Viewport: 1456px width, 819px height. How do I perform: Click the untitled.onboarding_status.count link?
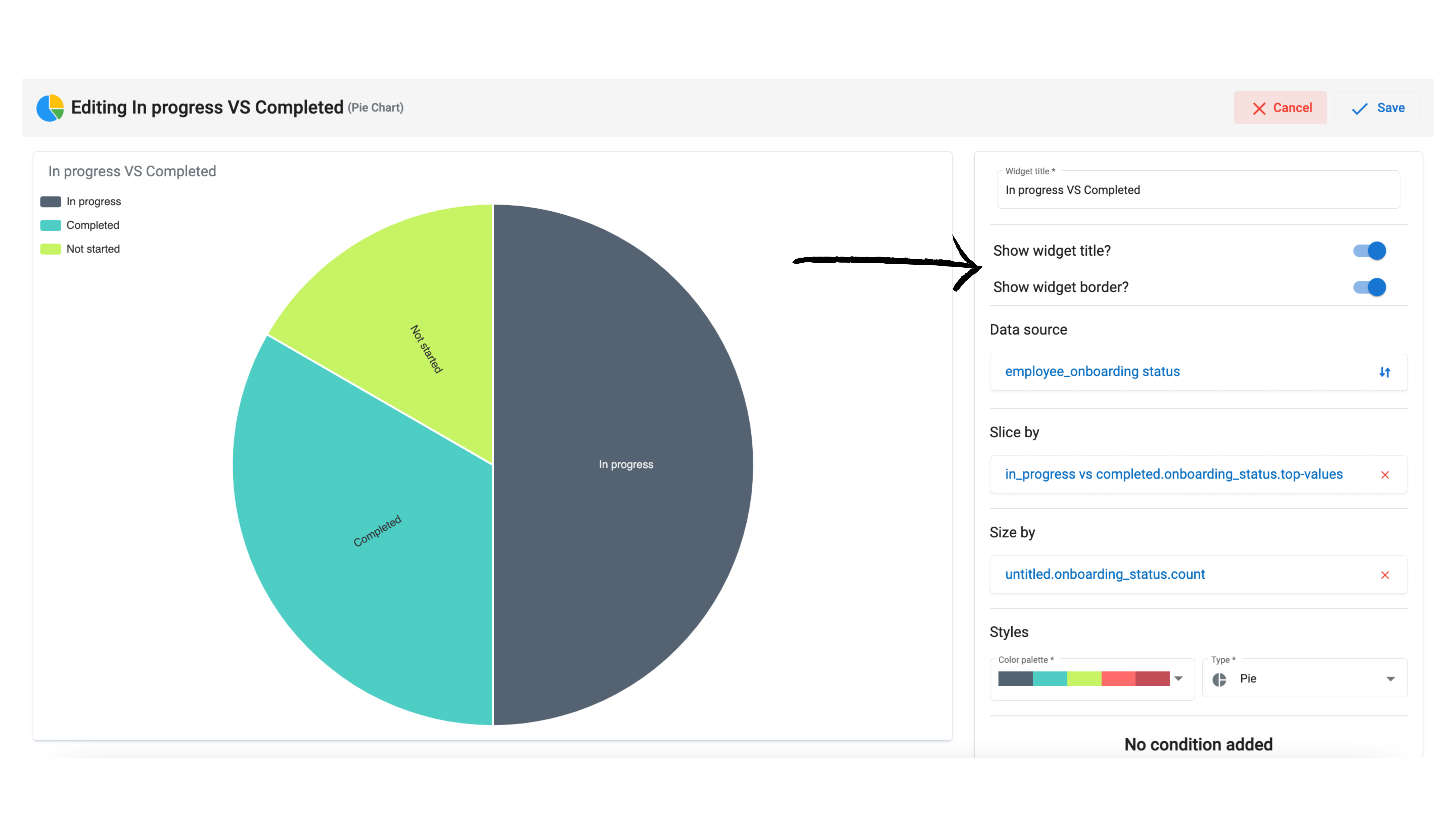point(1104,574)
